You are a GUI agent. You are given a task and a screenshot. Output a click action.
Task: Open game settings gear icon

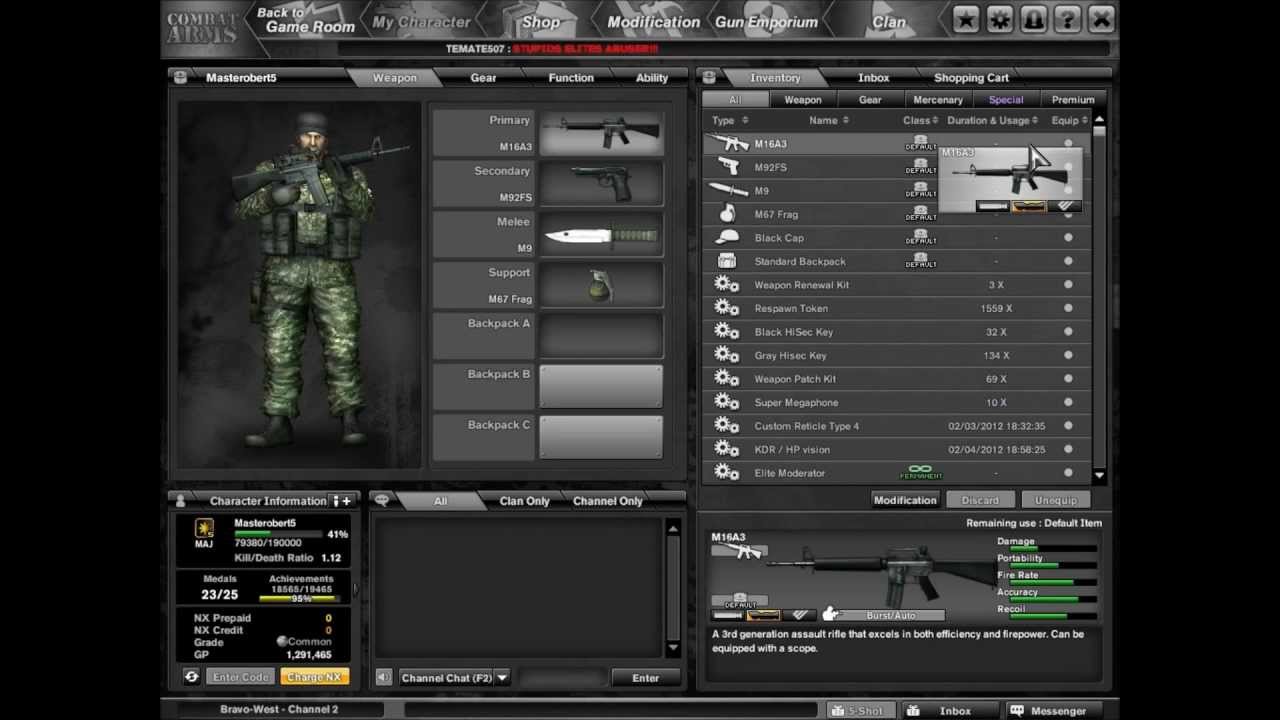(x=1000, y=19)
